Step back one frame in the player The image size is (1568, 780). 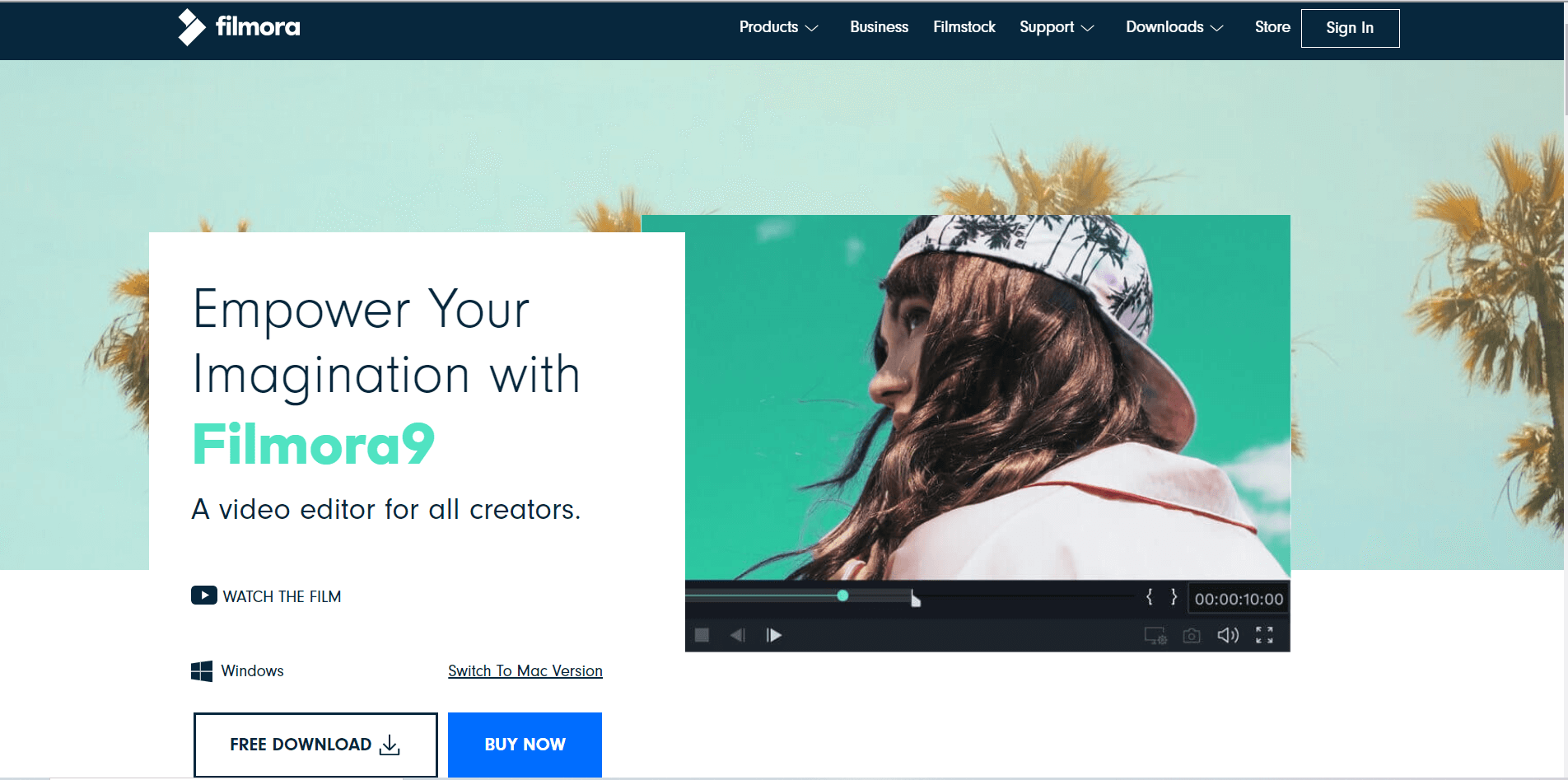click(x=738, y=635)
